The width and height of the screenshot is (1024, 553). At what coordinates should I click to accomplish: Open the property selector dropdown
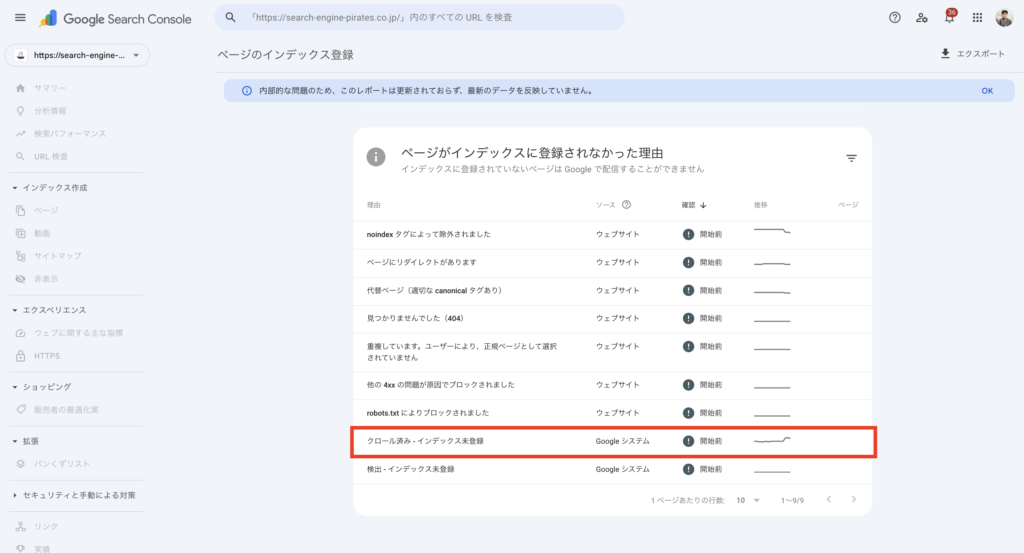pyautogui.click(x=77, y=55)
